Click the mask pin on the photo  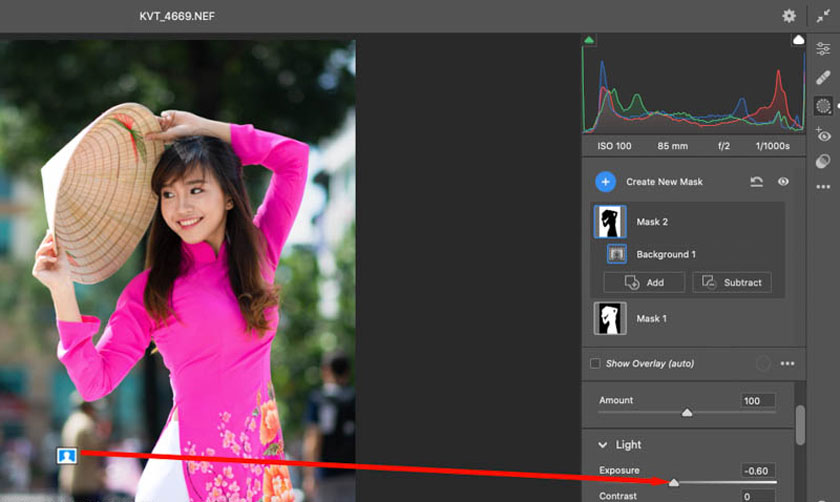(x=67, y=456)
